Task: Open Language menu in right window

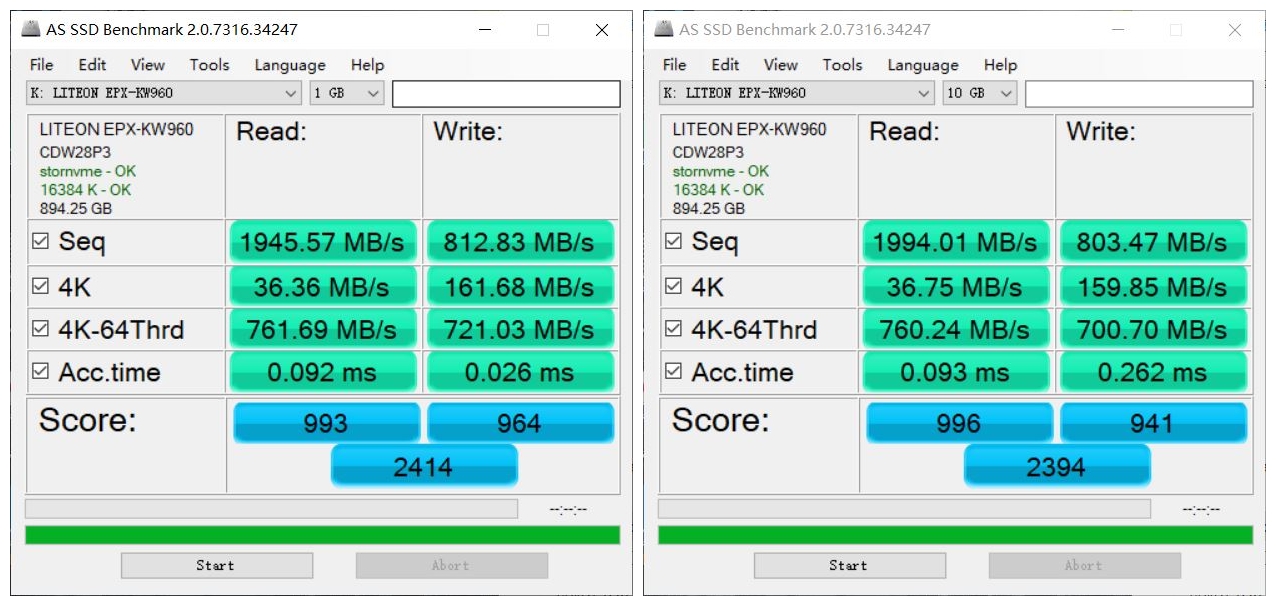Action: [923, 65]
